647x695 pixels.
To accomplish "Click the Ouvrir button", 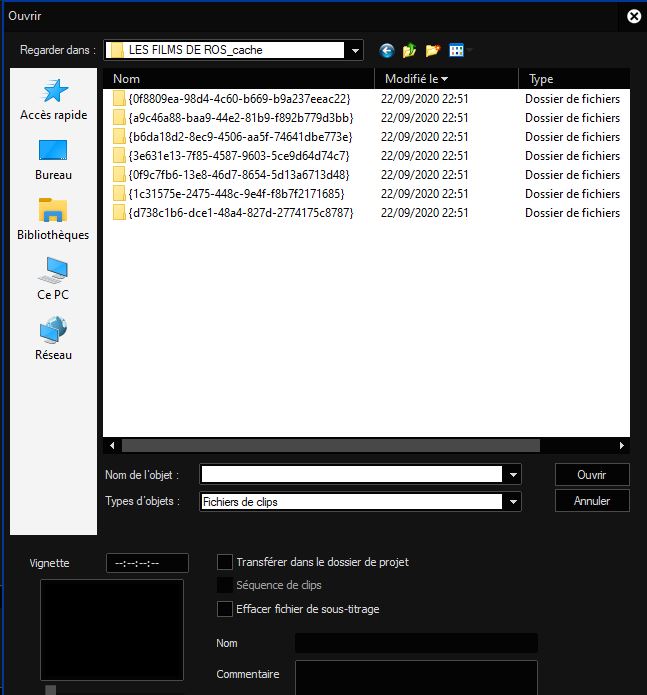I will 592,475.
